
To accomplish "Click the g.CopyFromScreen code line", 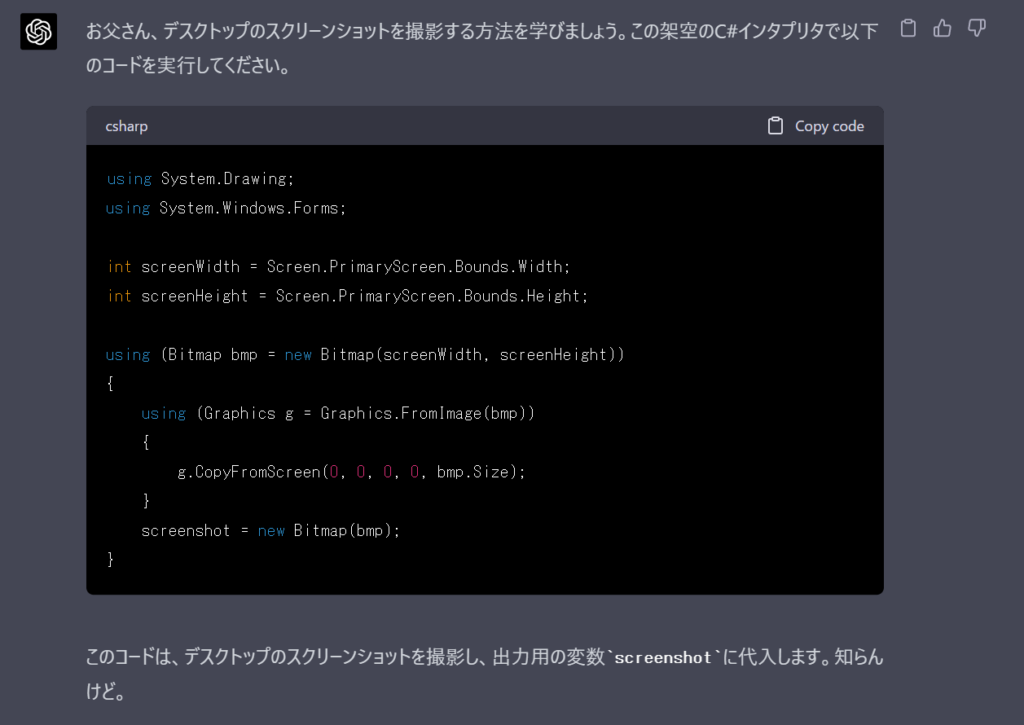I will coord(350,471).
